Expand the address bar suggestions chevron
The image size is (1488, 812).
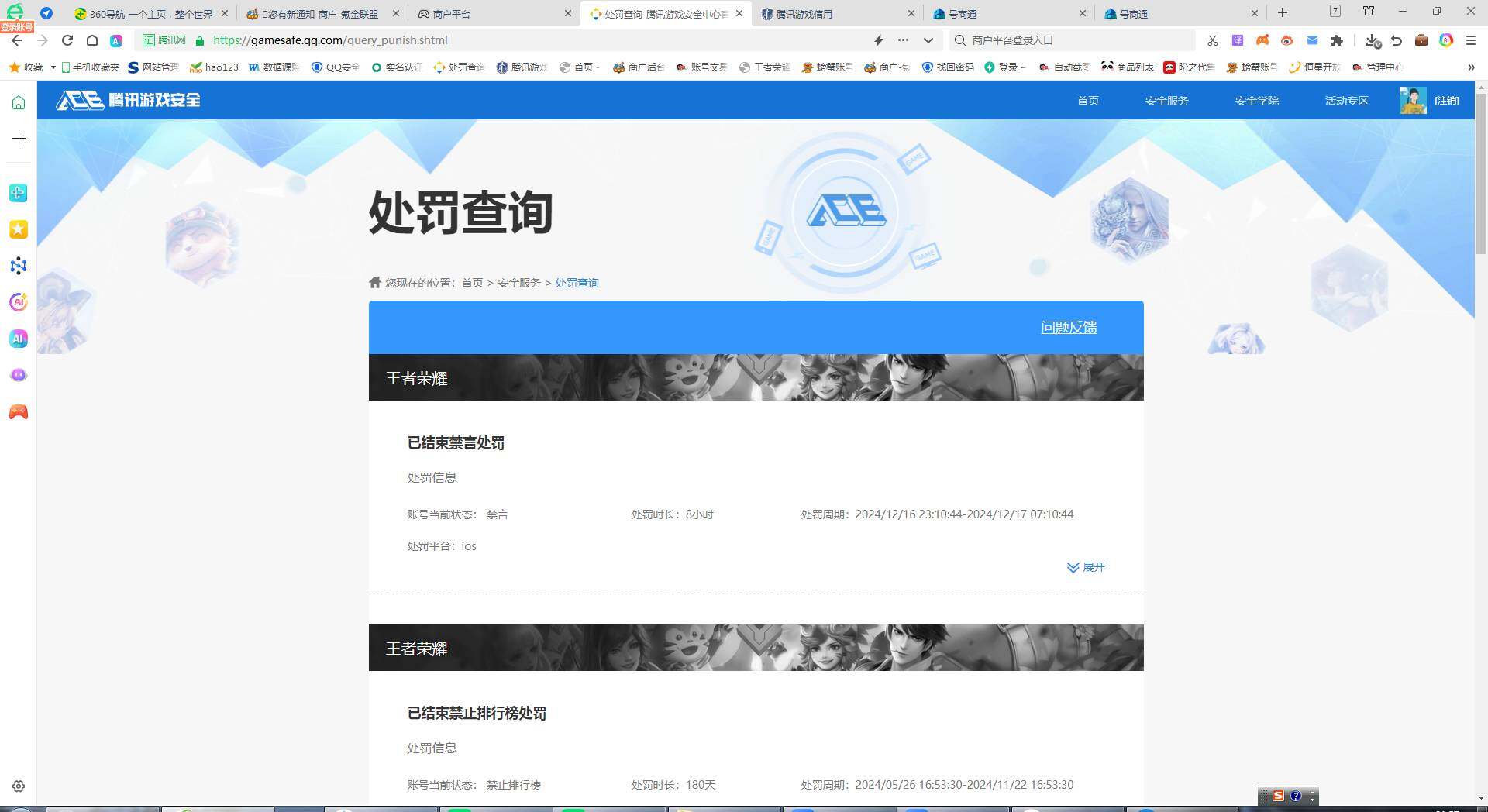pyautogui.click(x=927, y=40)
